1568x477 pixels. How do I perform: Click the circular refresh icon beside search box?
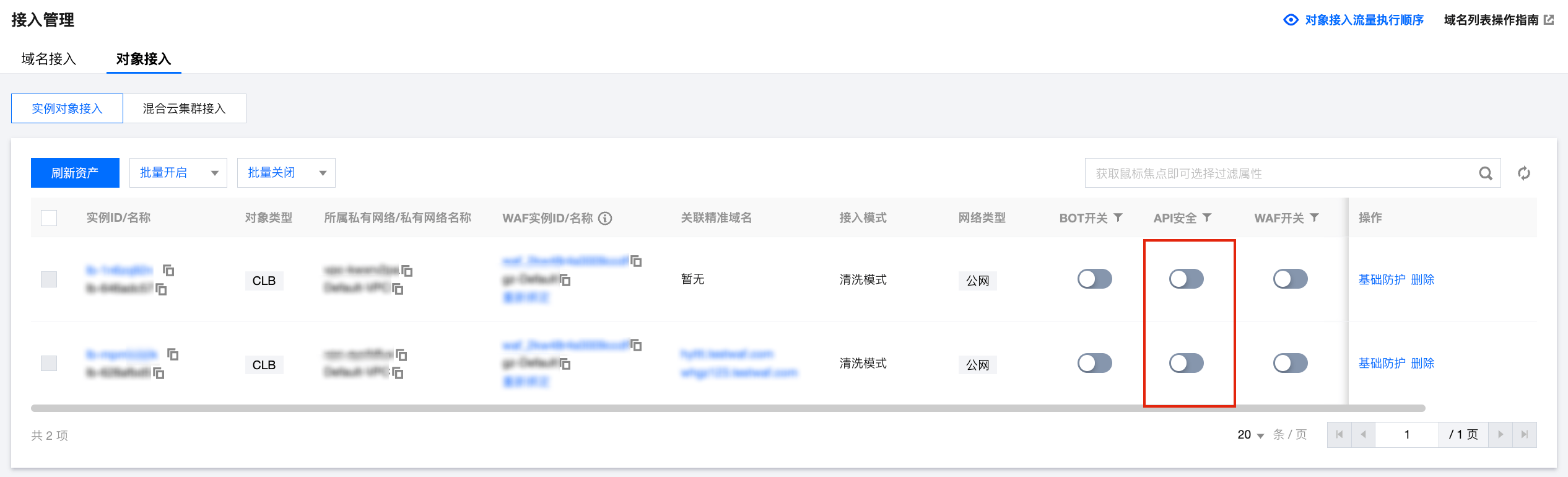[x=1524, y=173]
